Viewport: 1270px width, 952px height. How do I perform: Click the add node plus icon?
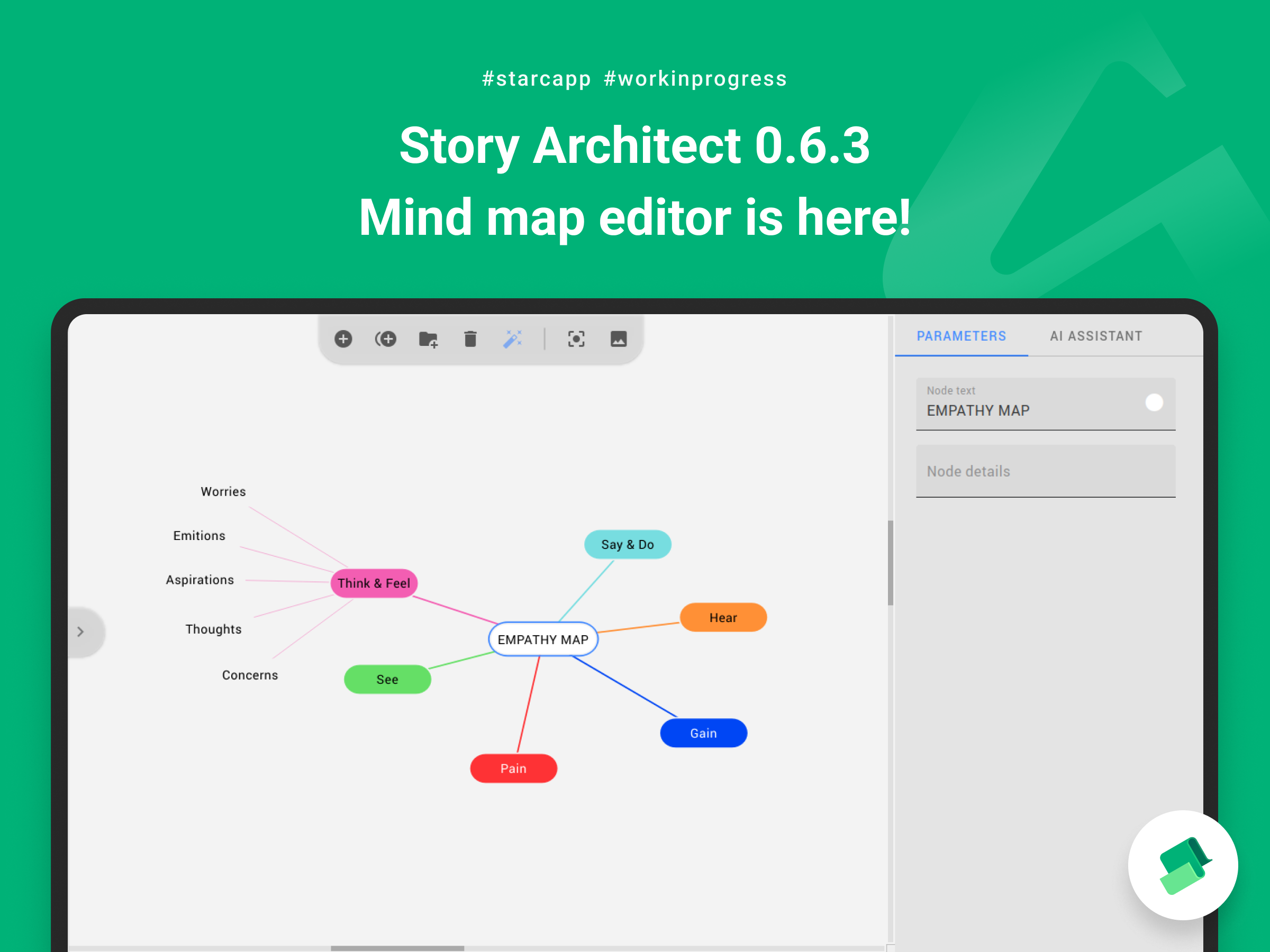(343, 339)
